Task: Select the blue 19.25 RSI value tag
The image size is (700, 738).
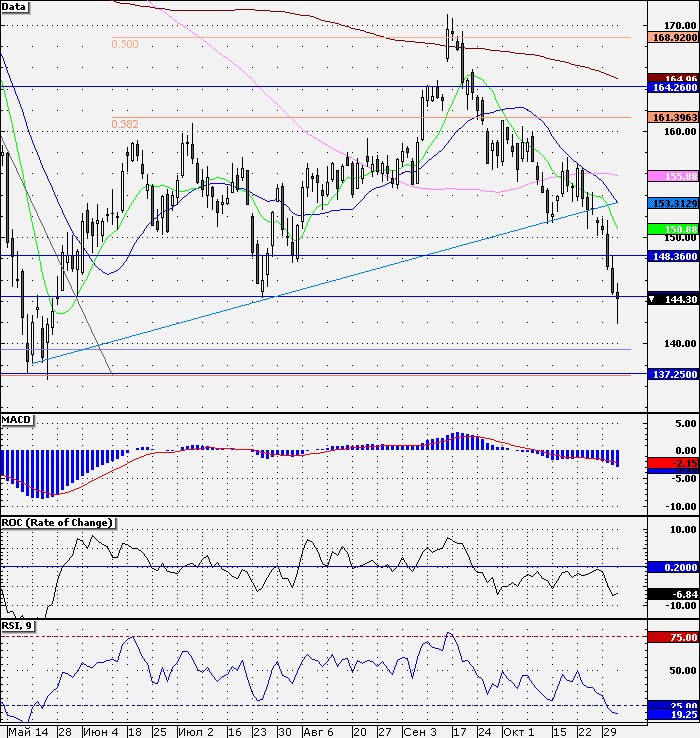Action: coord(673,714)
